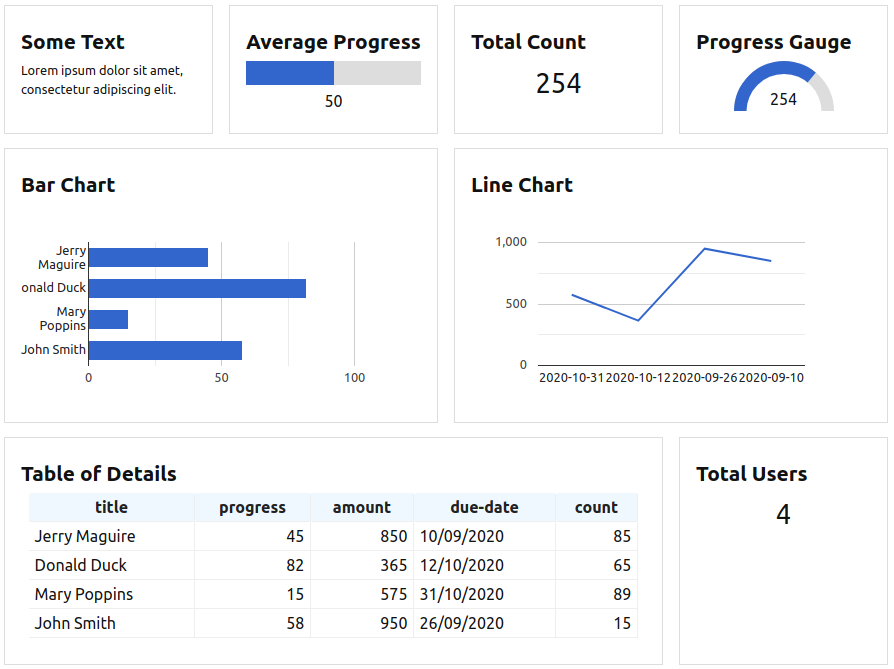Sort by the count column header
The image size is (894, 669).
596,507
